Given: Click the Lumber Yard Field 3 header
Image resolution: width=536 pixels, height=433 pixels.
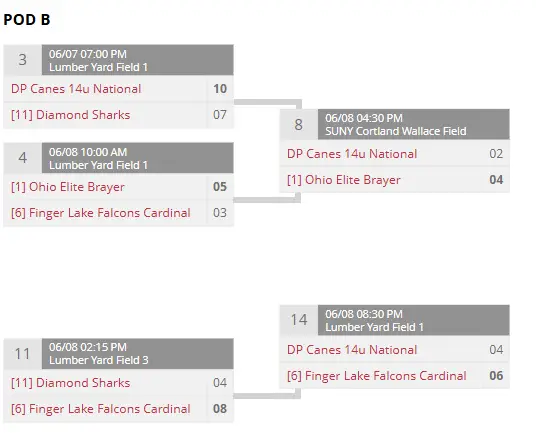Looking at the screenshot, I should pos(138,354).
